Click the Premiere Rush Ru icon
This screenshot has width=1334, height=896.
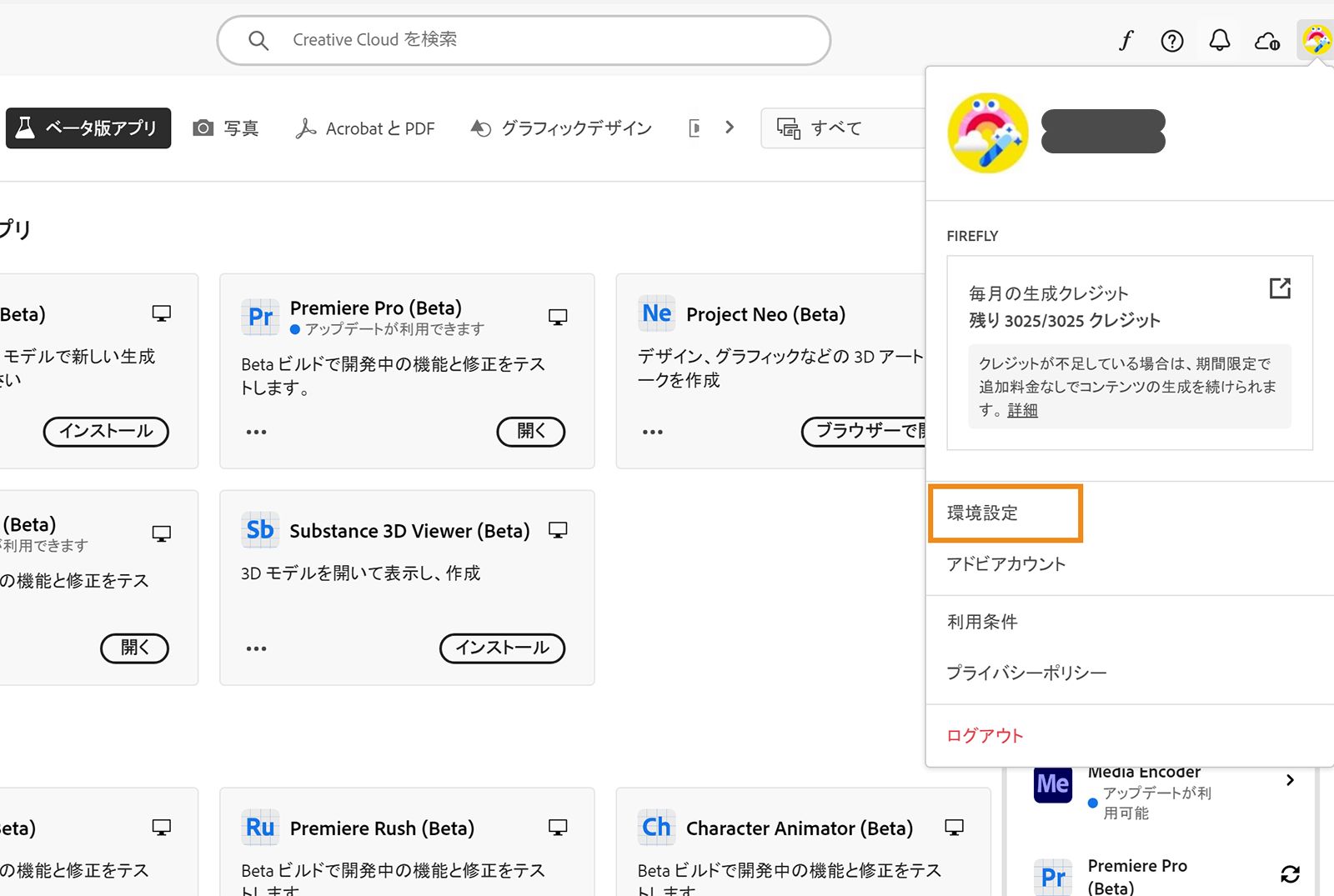pos(260,827)
